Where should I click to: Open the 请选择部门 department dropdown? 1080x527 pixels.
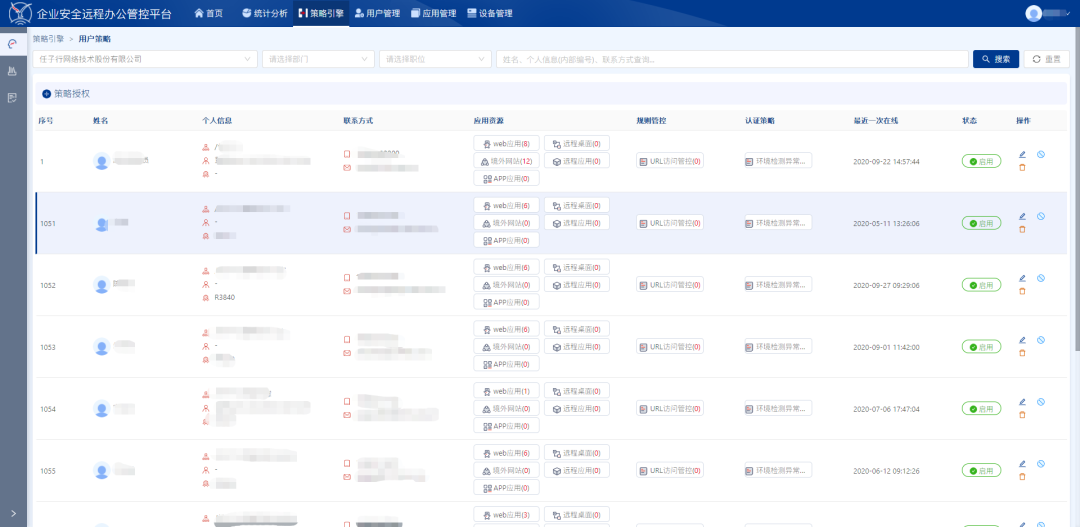[x=318, y=59]
